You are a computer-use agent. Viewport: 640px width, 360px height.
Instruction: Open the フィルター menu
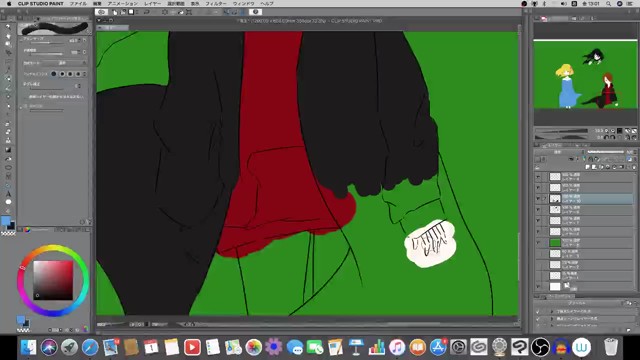[216, 3]
